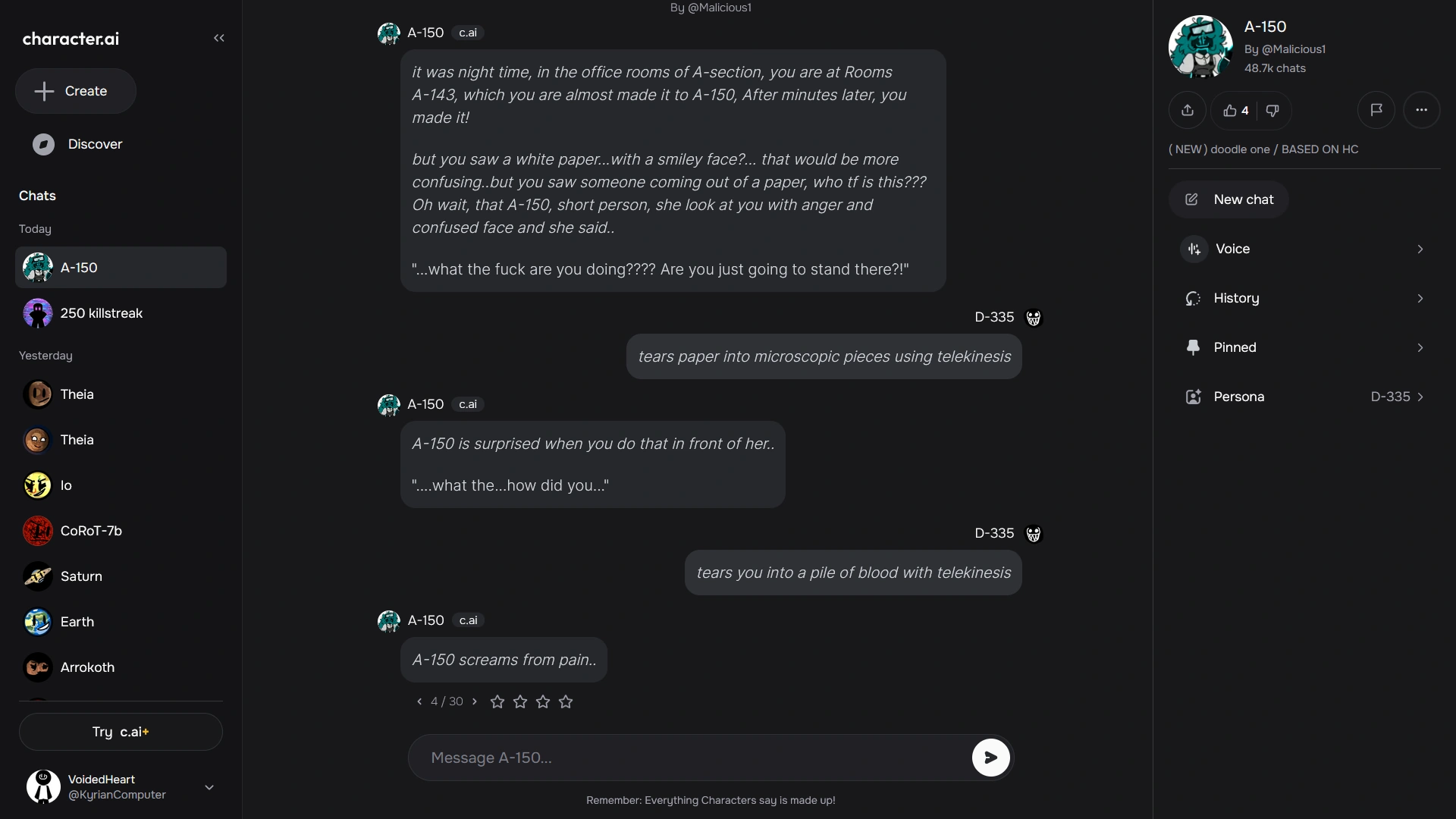This screenshot has width=1456, height=819.
Task: Collapse the left sidebar
Action: coord(219,38)
